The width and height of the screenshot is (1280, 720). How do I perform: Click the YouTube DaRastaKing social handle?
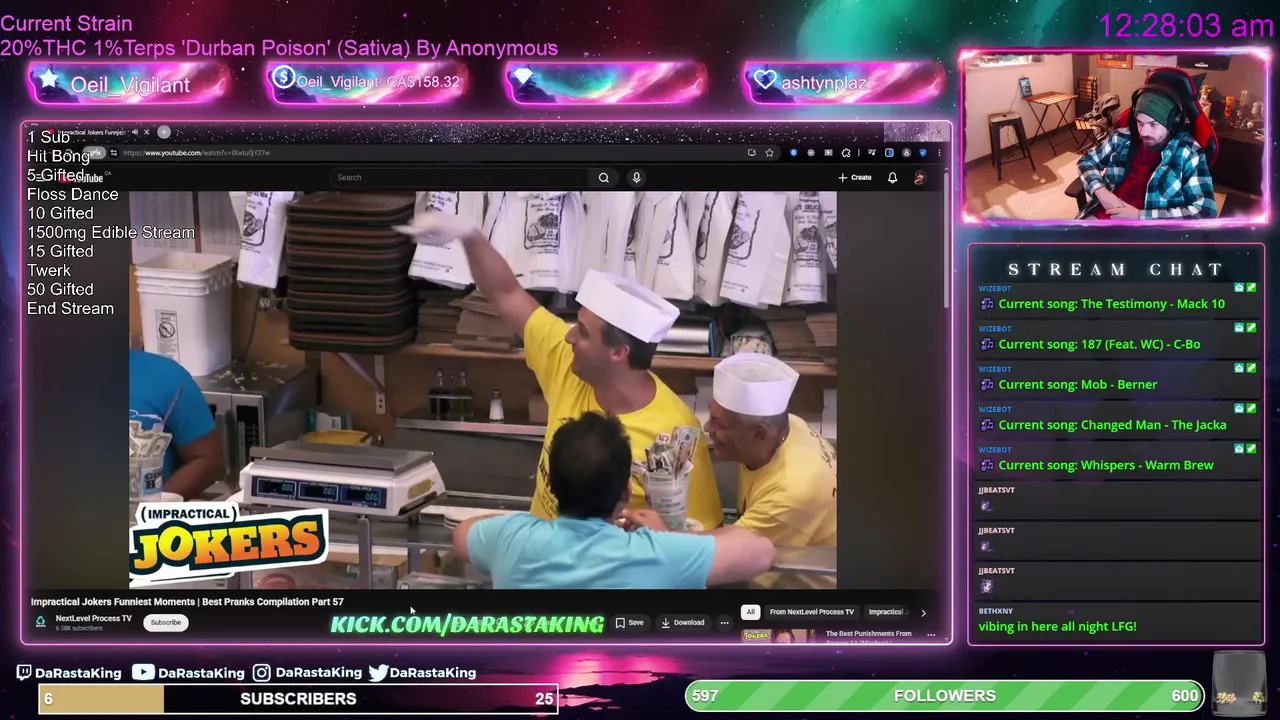click(190, 673)
